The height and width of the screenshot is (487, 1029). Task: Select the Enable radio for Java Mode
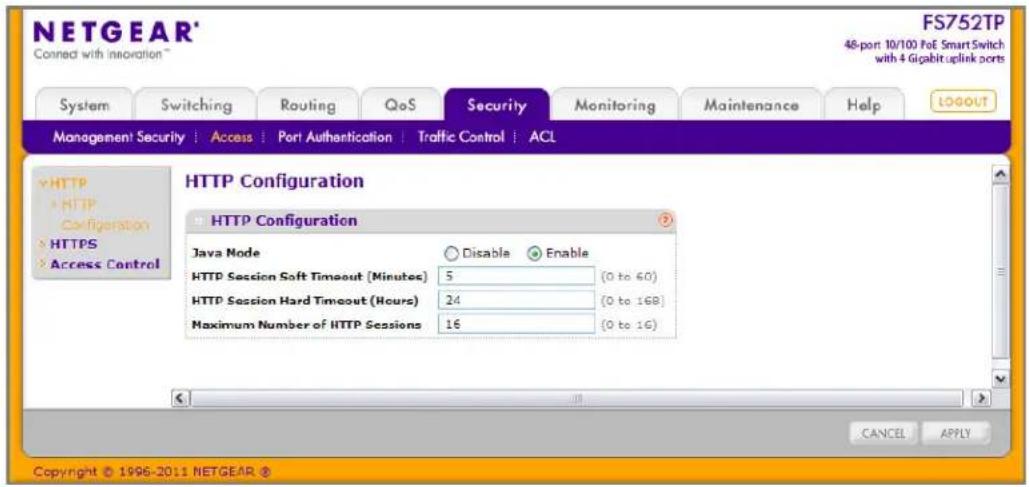point(535,253)
